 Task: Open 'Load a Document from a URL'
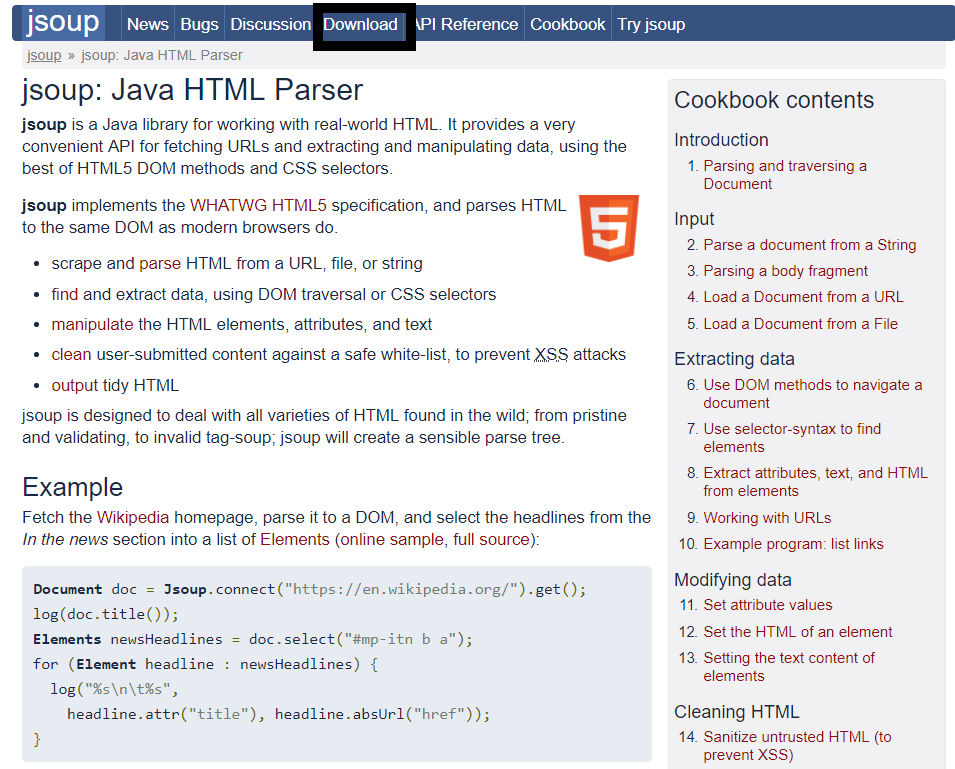pos(804,297)
